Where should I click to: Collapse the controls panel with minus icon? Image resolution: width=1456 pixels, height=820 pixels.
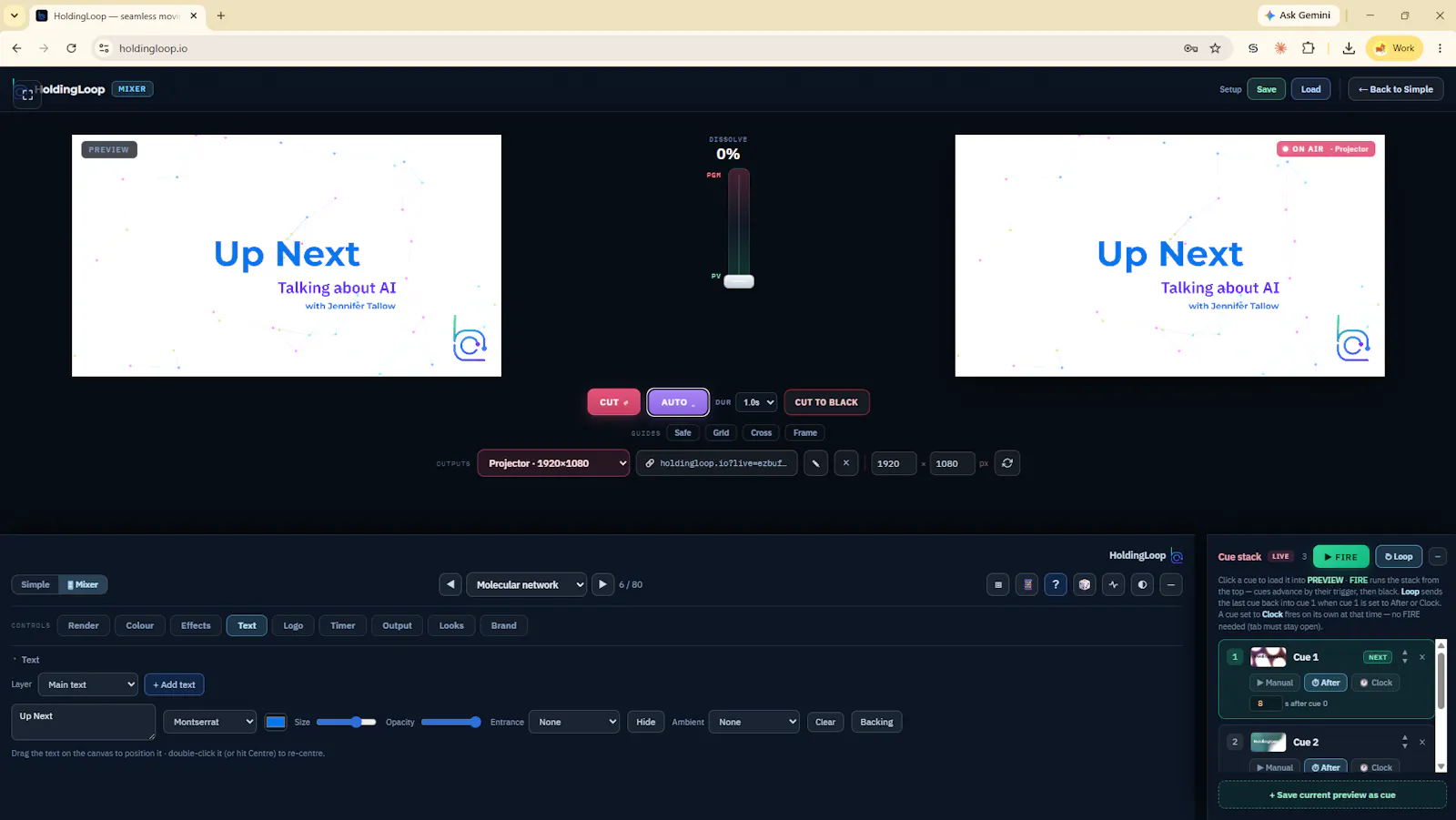1171,584
